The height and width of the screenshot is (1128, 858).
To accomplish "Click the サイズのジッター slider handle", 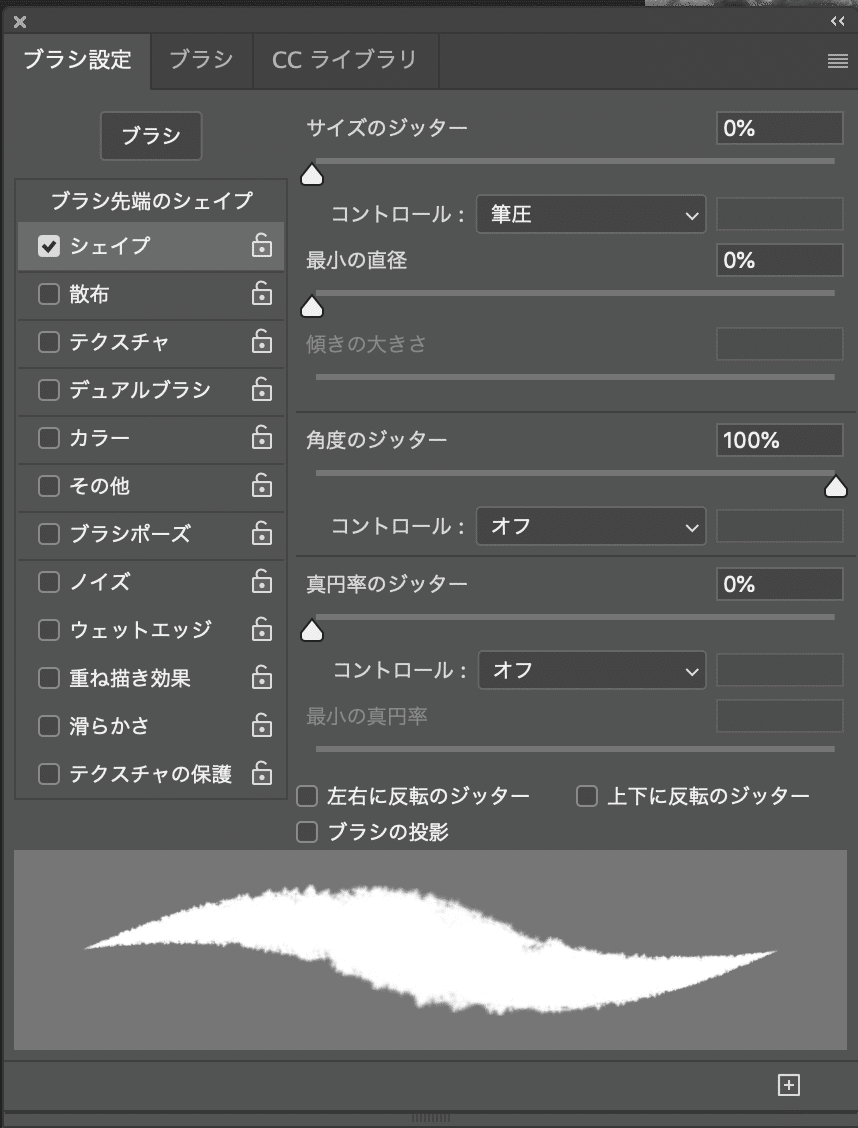I will tap(311, 175).
